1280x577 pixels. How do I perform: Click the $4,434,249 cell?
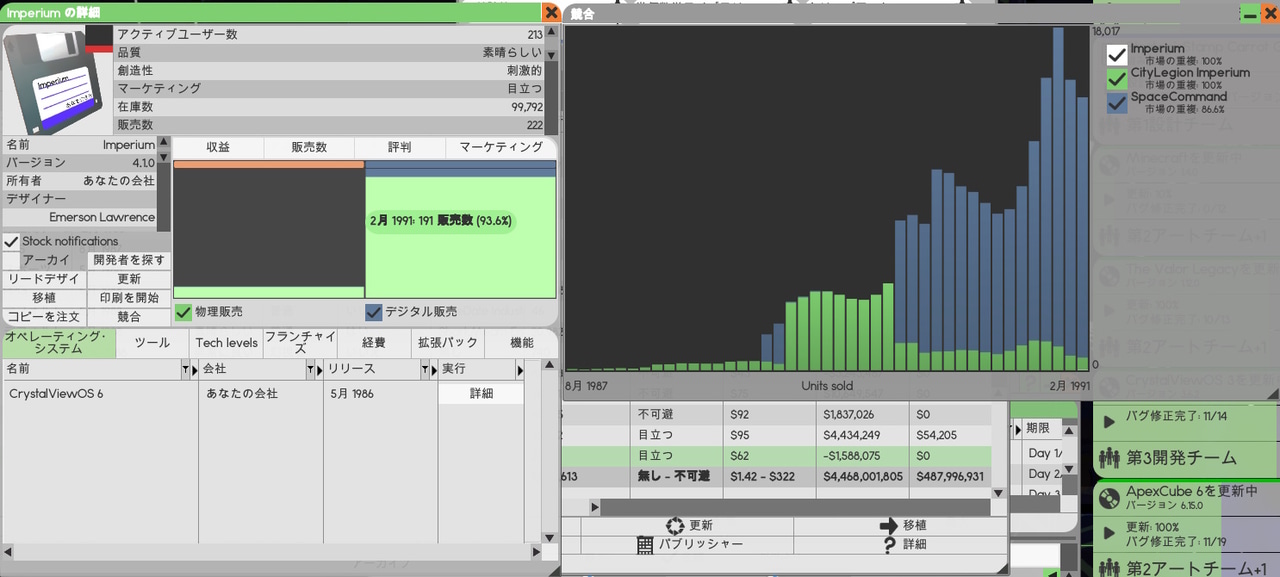pyautogui.click(x=862, y=435)
